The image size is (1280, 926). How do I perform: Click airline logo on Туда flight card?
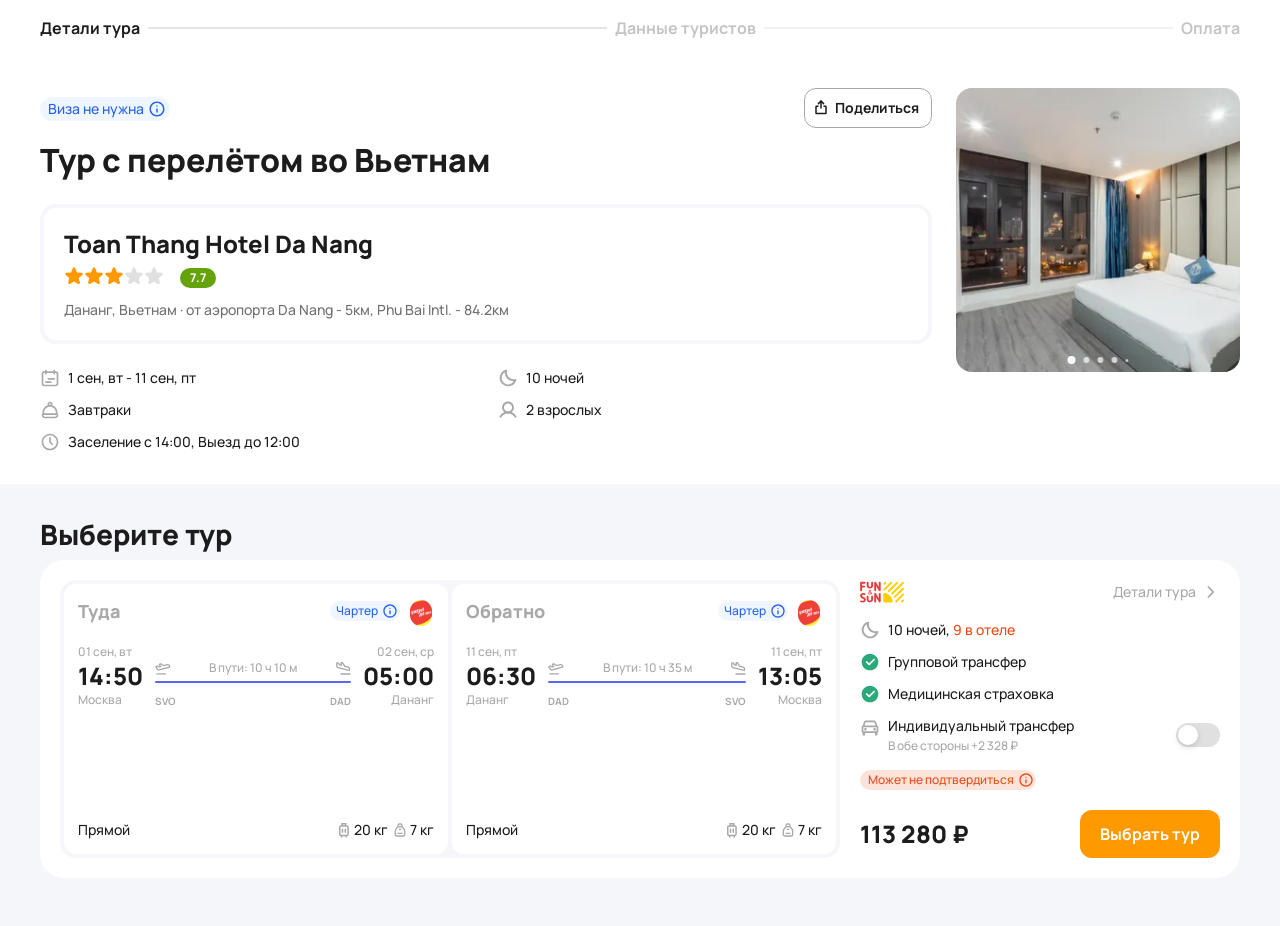click(x=421, y=612)
